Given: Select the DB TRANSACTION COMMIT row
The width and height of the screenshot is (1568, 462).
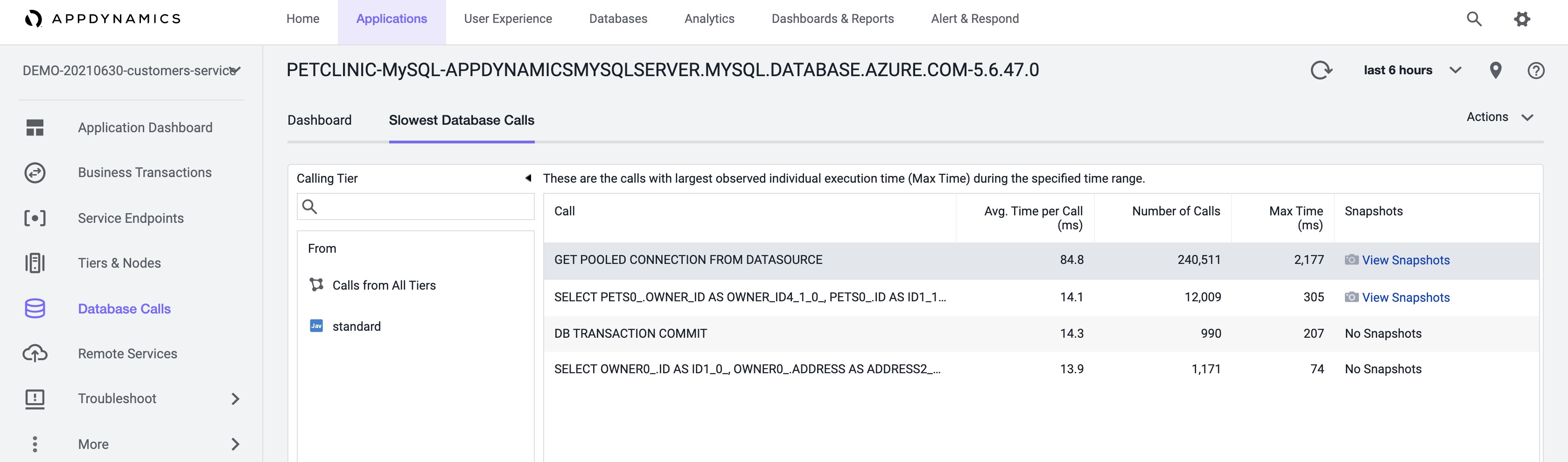Looking at the screenshot, I should coord(1041,334).
